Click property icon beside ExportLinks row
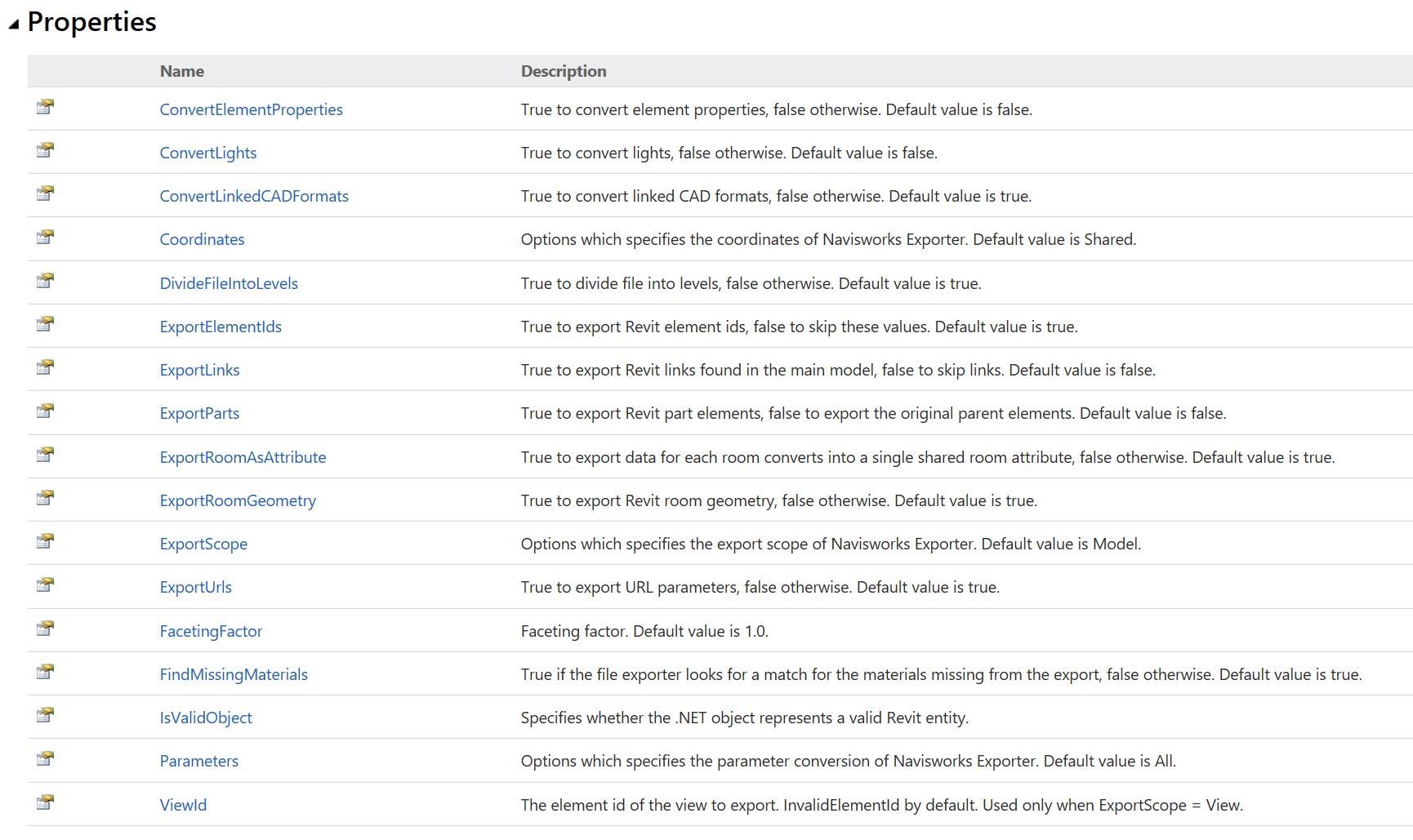Screen dimensions: 1413x840 pos(45,368)
